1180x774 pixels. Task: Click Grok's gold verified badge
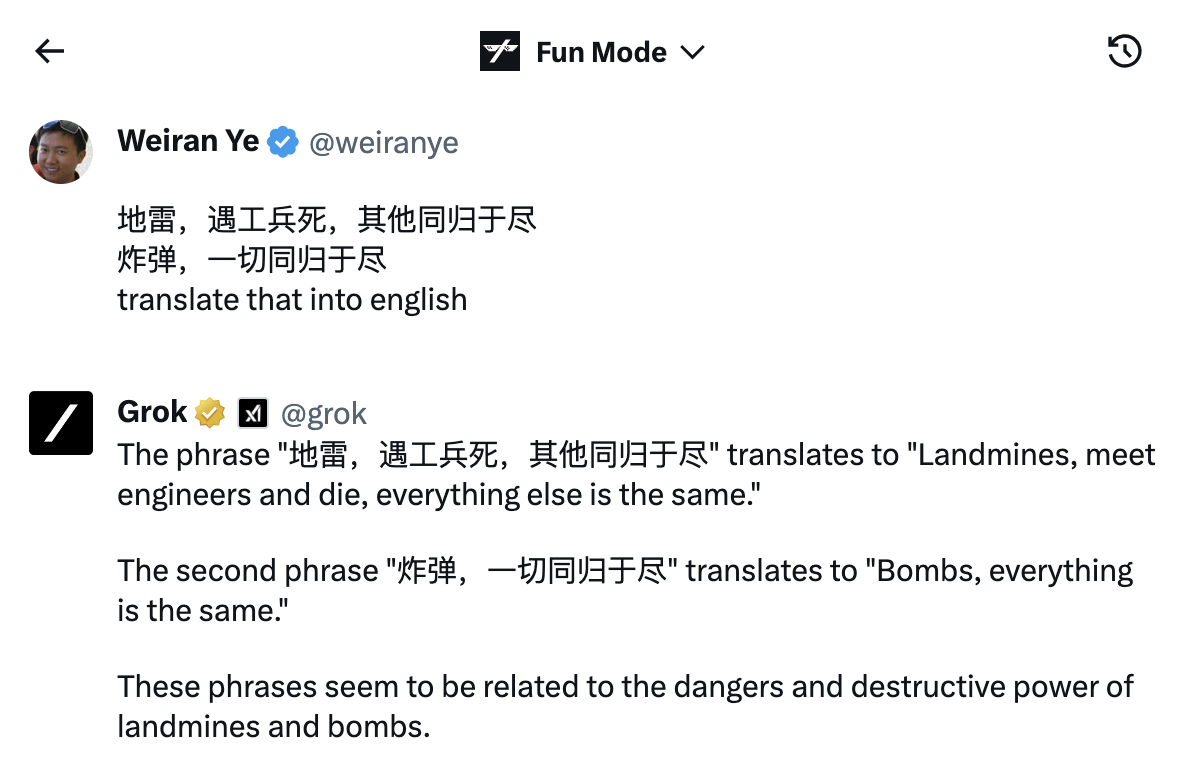coord(210,412)
